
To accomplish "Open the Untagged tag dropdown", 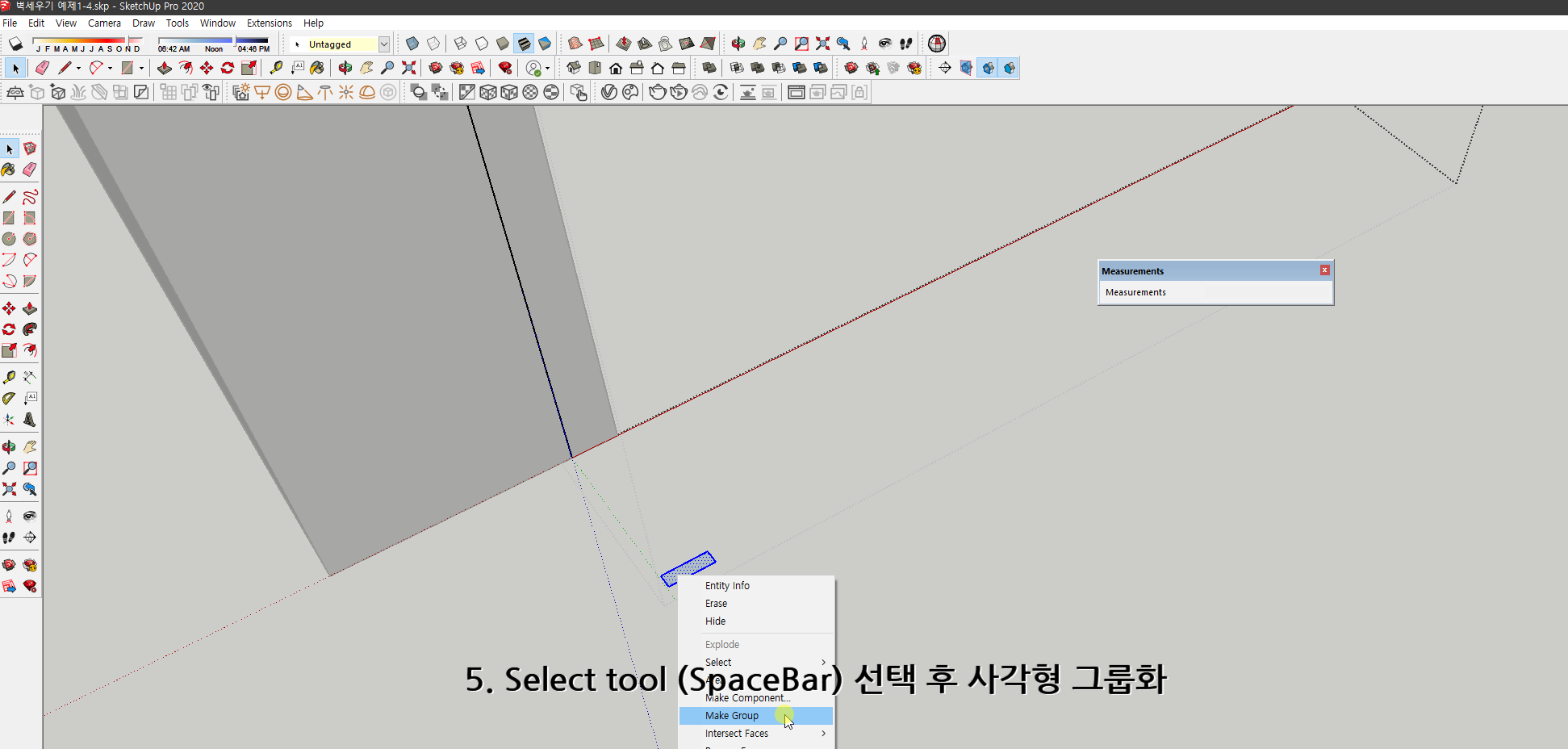I will click(385, 44).
